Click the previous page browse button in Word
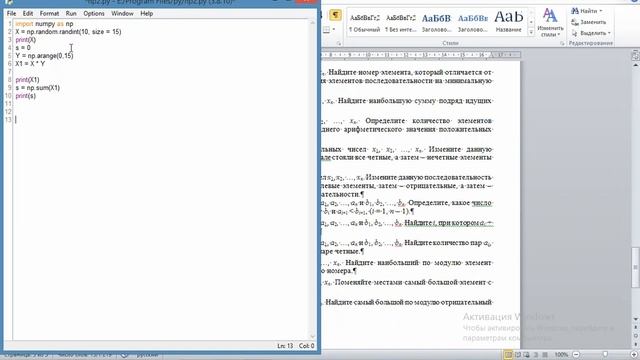Image resolution: width=640 pixels, height=360 pixels. (636, 328)
